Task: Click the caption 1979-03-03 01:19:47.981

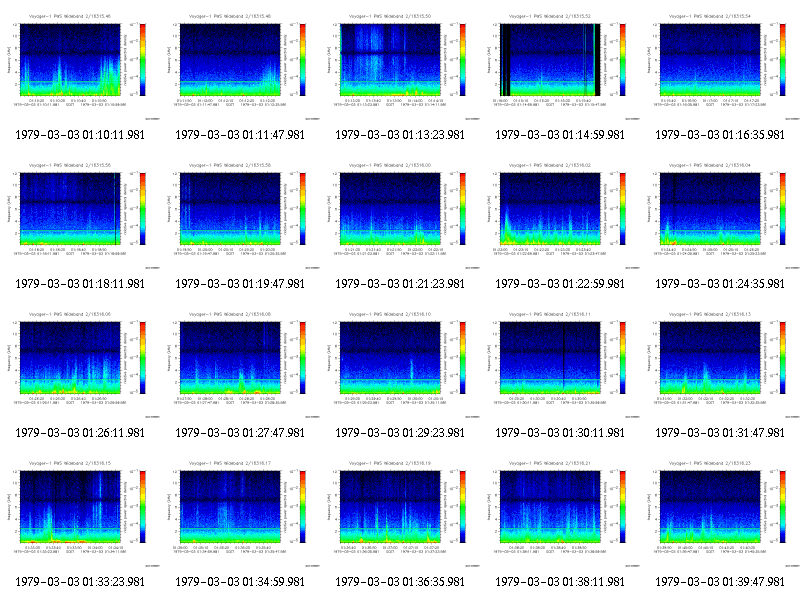Action: coord(240,284)
